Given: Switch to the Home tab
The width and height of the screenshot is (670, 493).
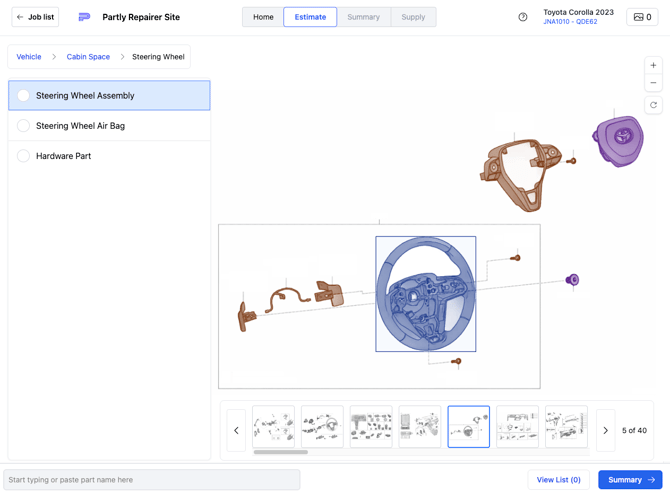Looking at the screenshot, I should pos(263,17).
